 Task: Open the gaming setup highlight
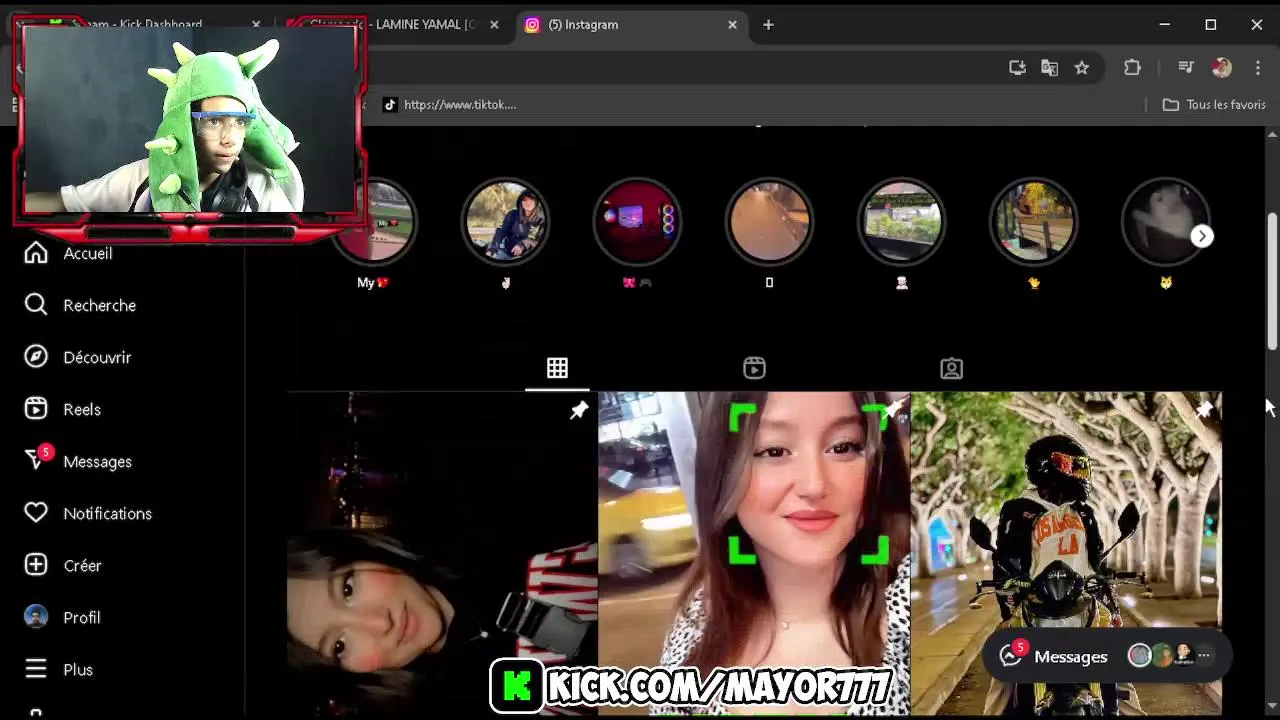[x=637, y=222]
